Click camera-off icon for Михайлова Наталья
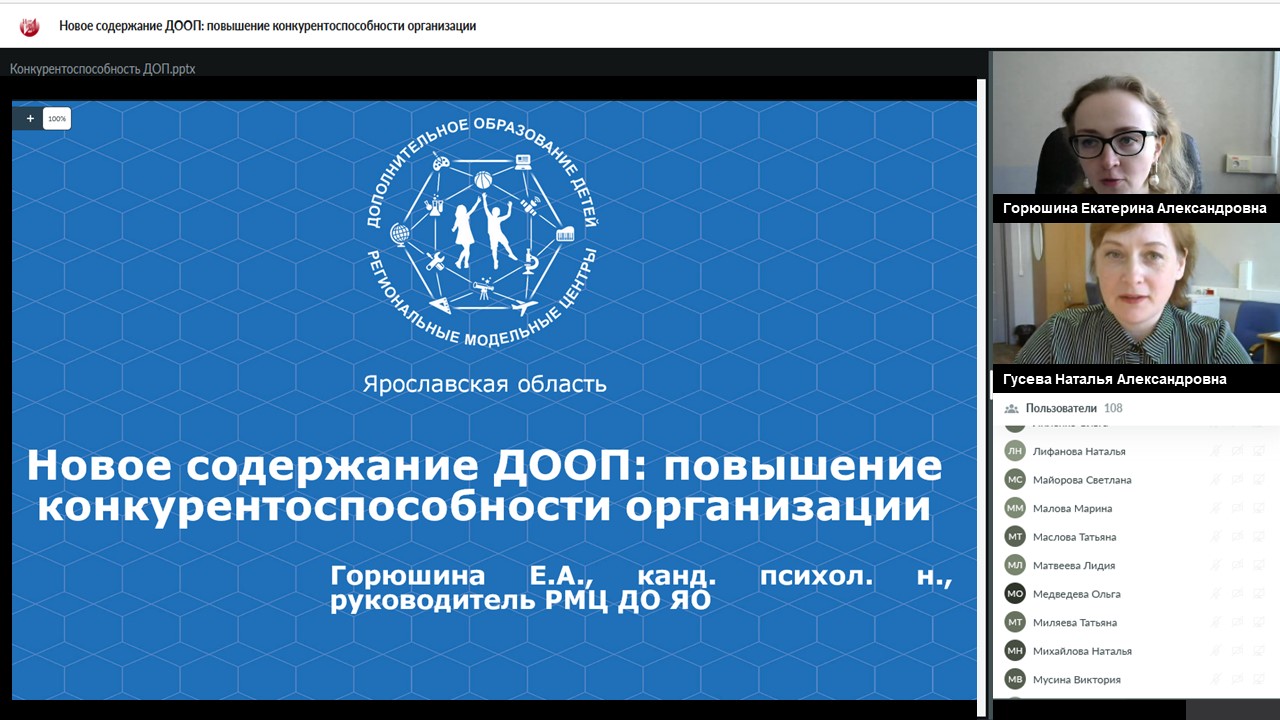Image resolution: width=1280 pixels, height=720 pixels. [1238, 651]
